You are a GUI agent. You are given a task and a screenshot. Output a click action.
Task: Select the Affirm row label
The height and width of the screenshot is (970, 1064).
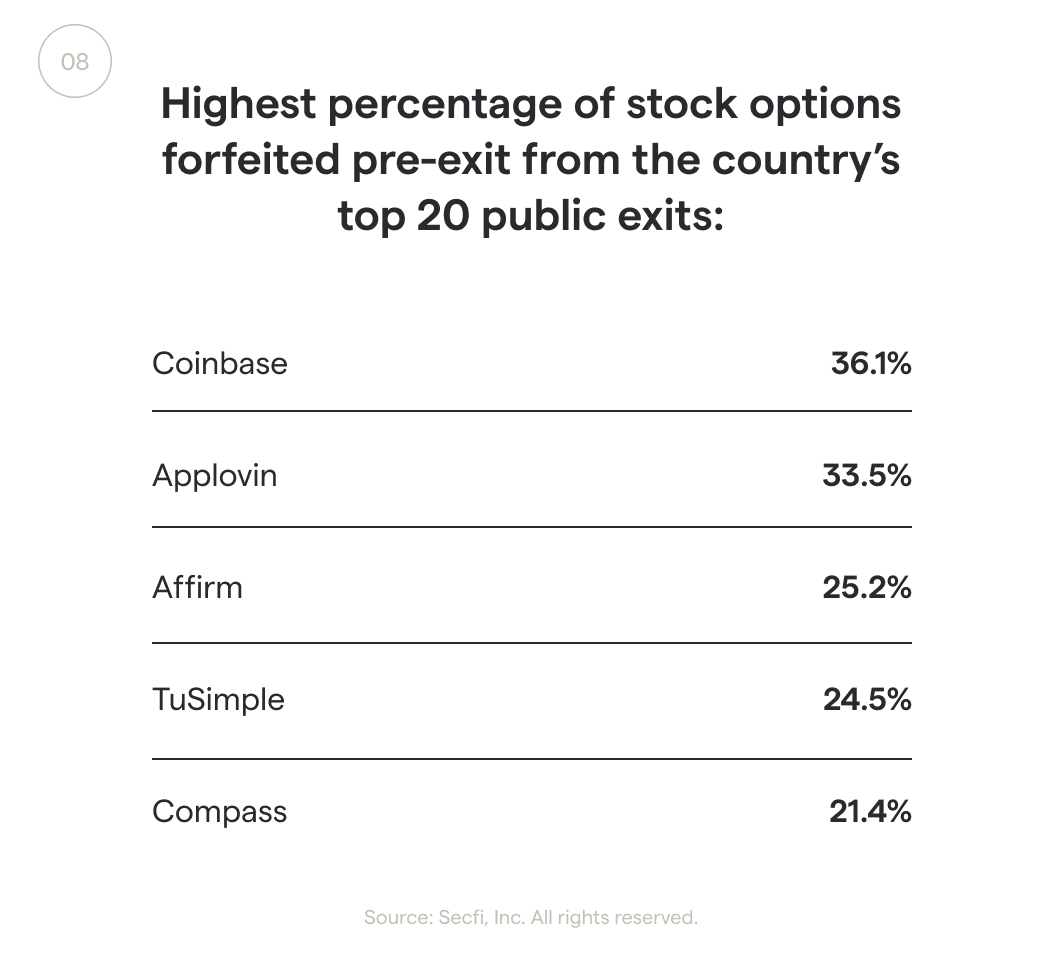click(197, 587)
